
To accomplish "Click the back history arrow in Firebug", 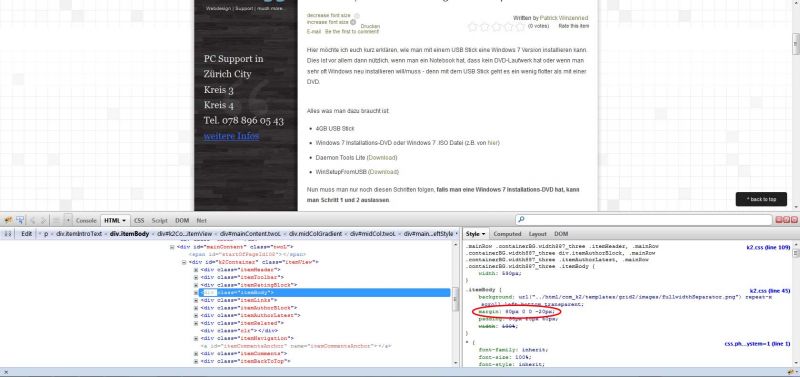I will 32,220.
